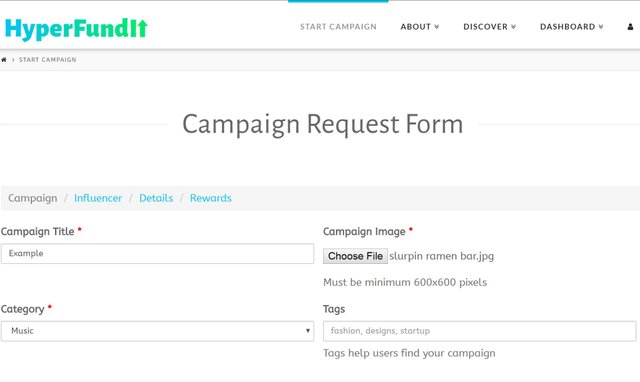640x382 pixels.
Task: Open the Discover menu
Action: coord(489,27)
